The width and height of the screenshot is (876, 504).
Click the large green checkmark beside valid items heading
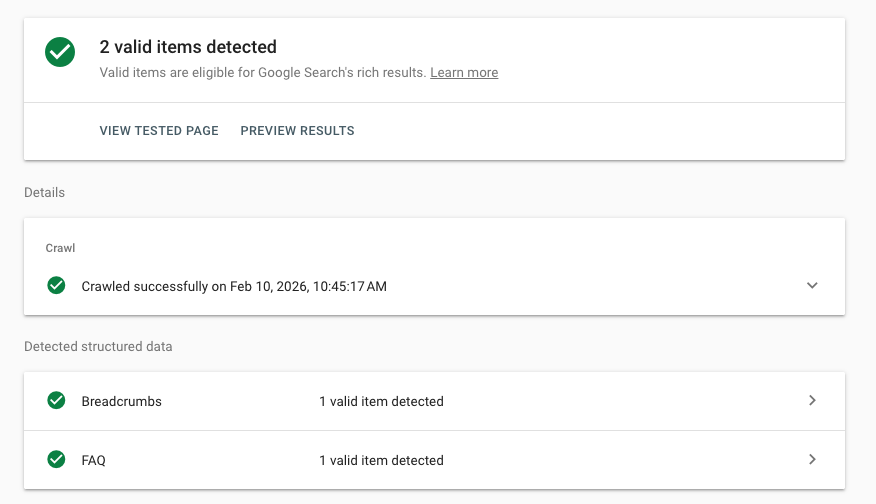click(x=60, y=53)
